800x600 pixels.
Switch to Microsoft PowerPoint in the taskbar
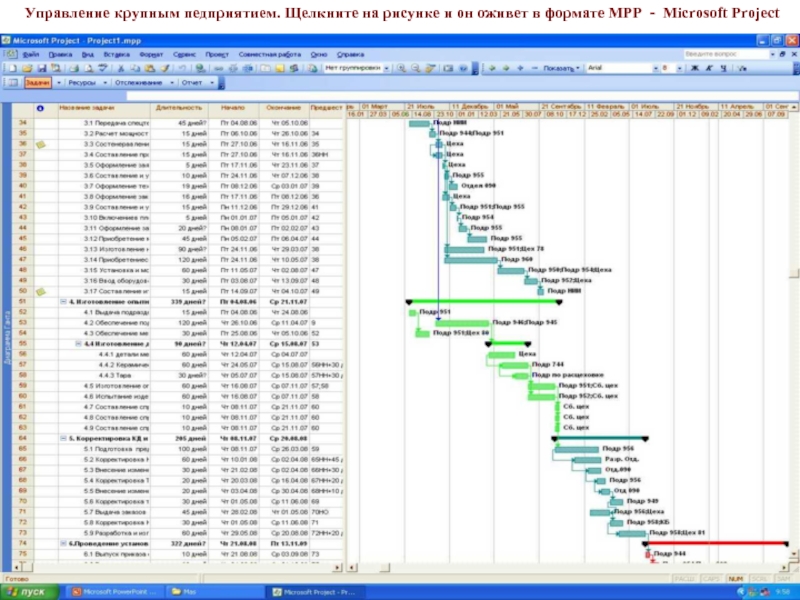pyautogui.click(x=114, y=592)
